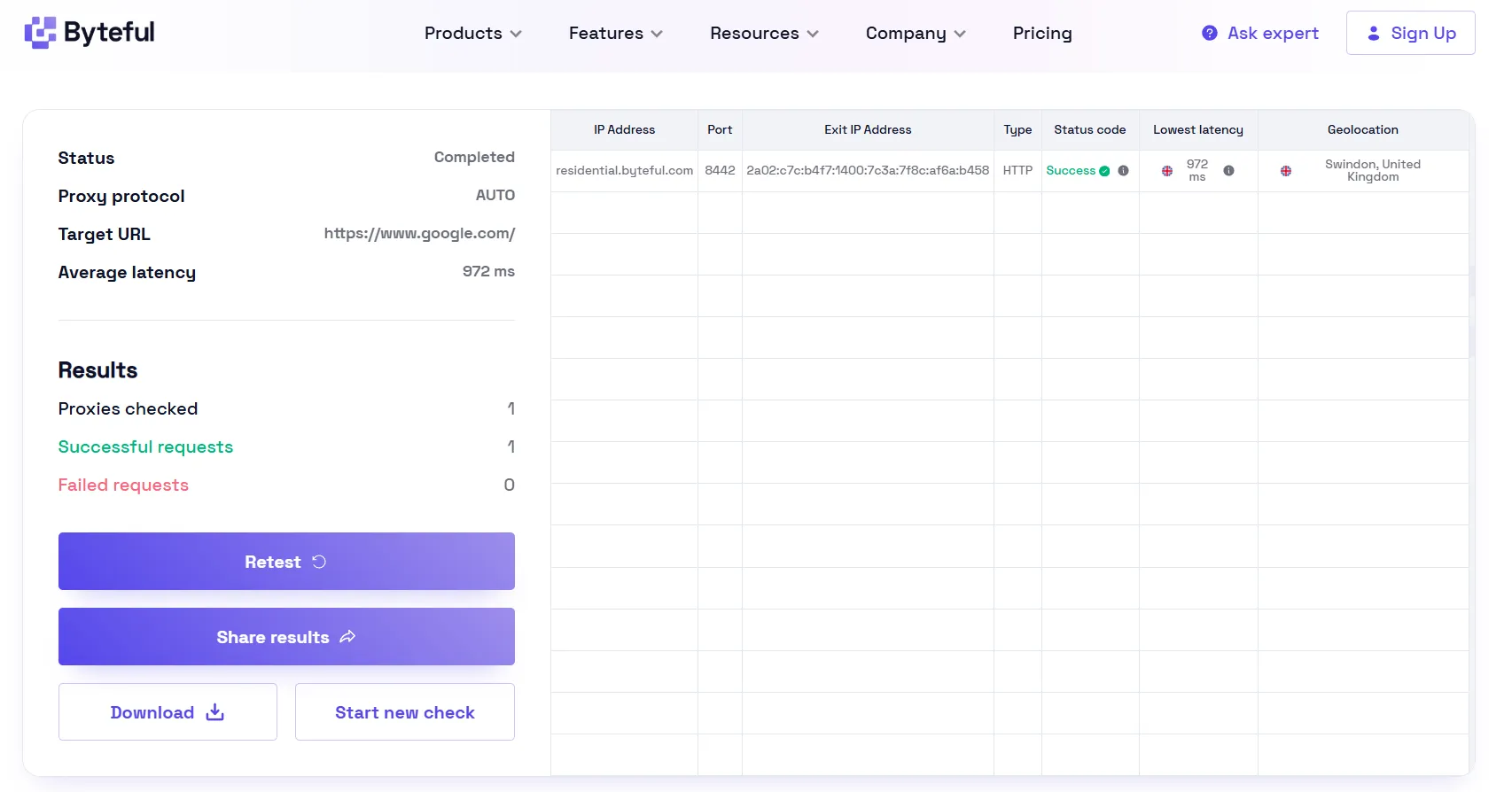Click the Retest button

click(x=286, y=561)
